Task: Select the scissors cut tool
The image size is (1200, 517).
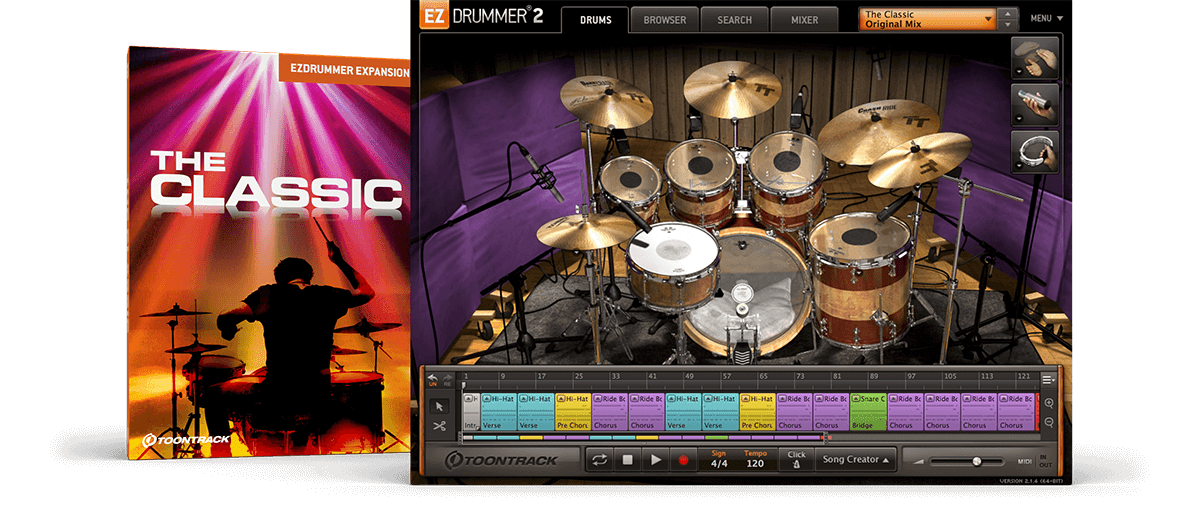Action: coord(439,426)
